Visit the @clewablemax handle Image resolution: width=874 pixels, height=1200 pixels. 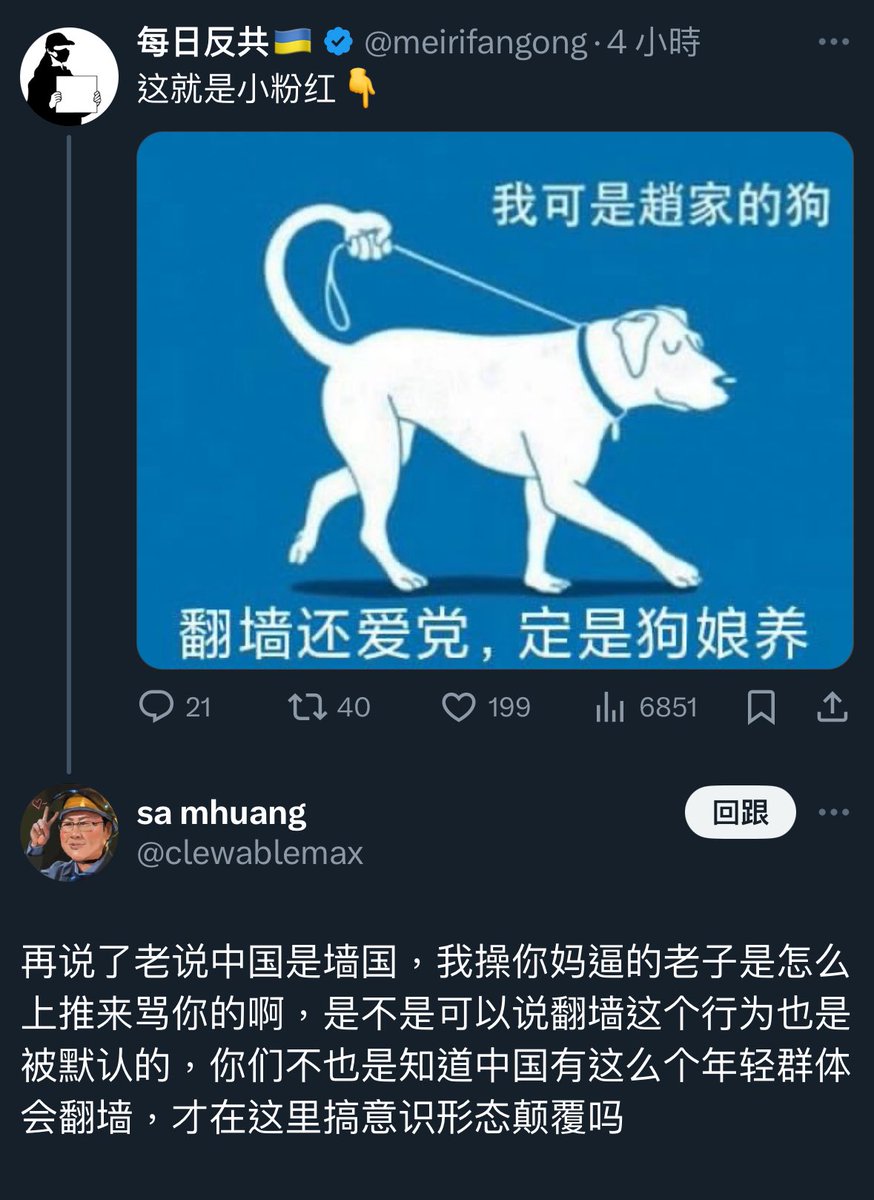click(x=250, y=853)
